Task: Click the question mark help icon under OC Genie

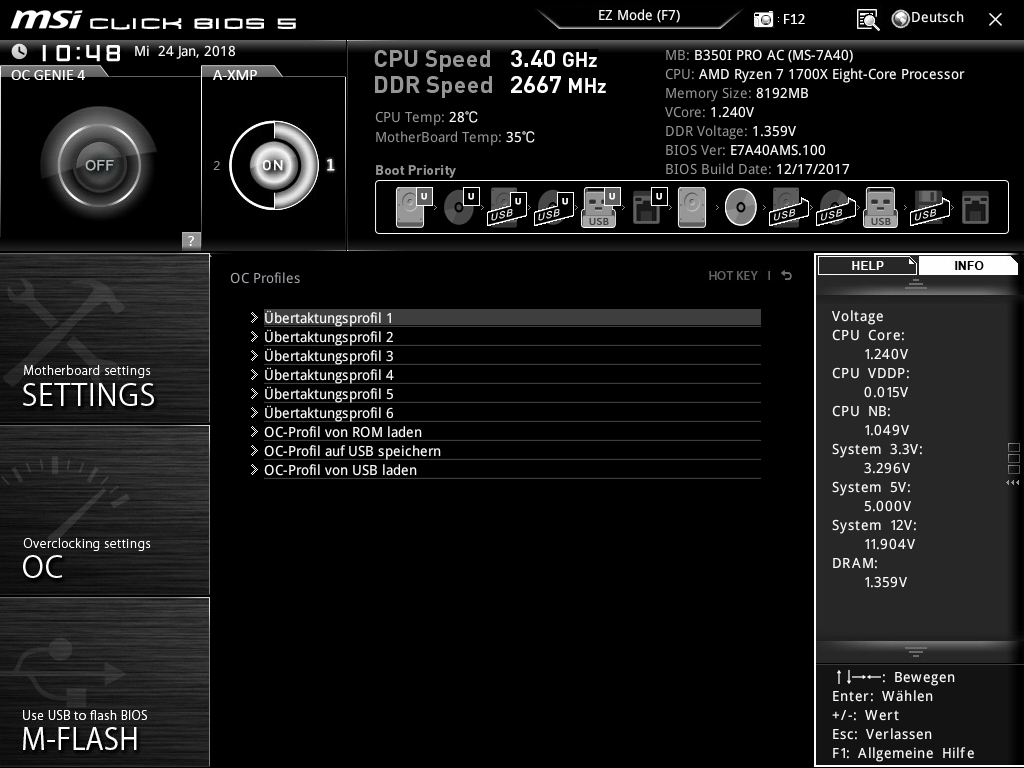Action: (x=191, y=240)
